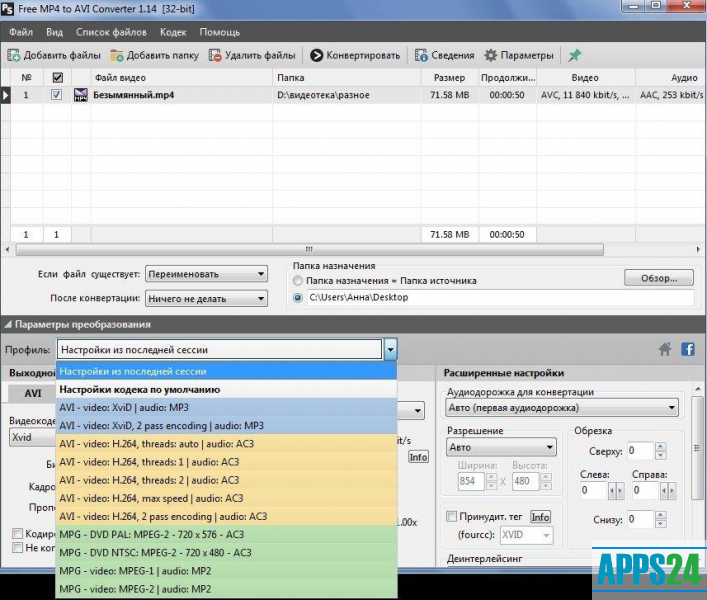Image resolution: width=707 pixels, height=600 pixels.
Task: Click the green pin icon in toolbar
Action: [x=574, y=56]
